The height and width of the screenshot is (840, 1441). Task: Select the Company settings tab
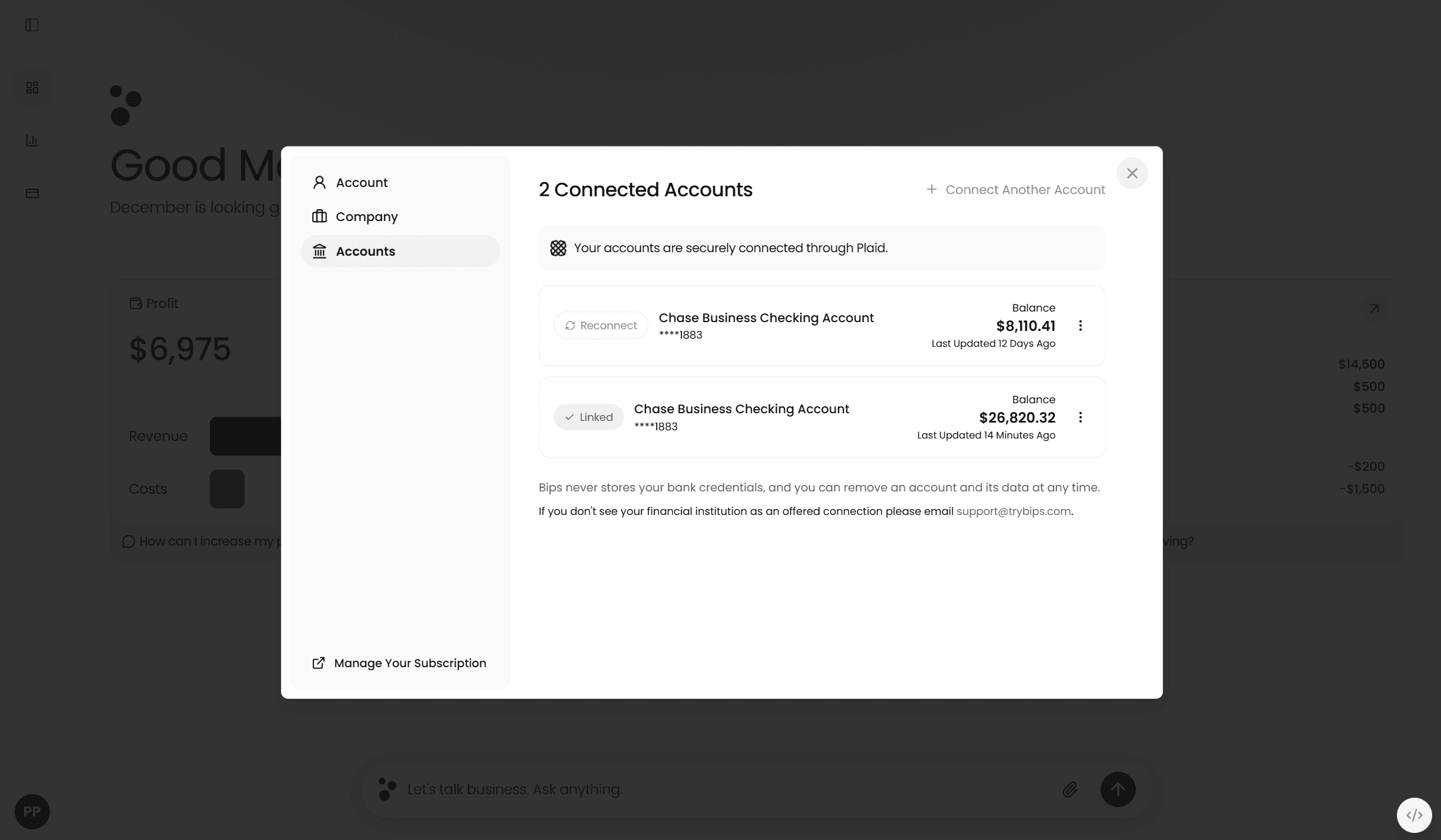pyautogui.click(x=366, y=216)
